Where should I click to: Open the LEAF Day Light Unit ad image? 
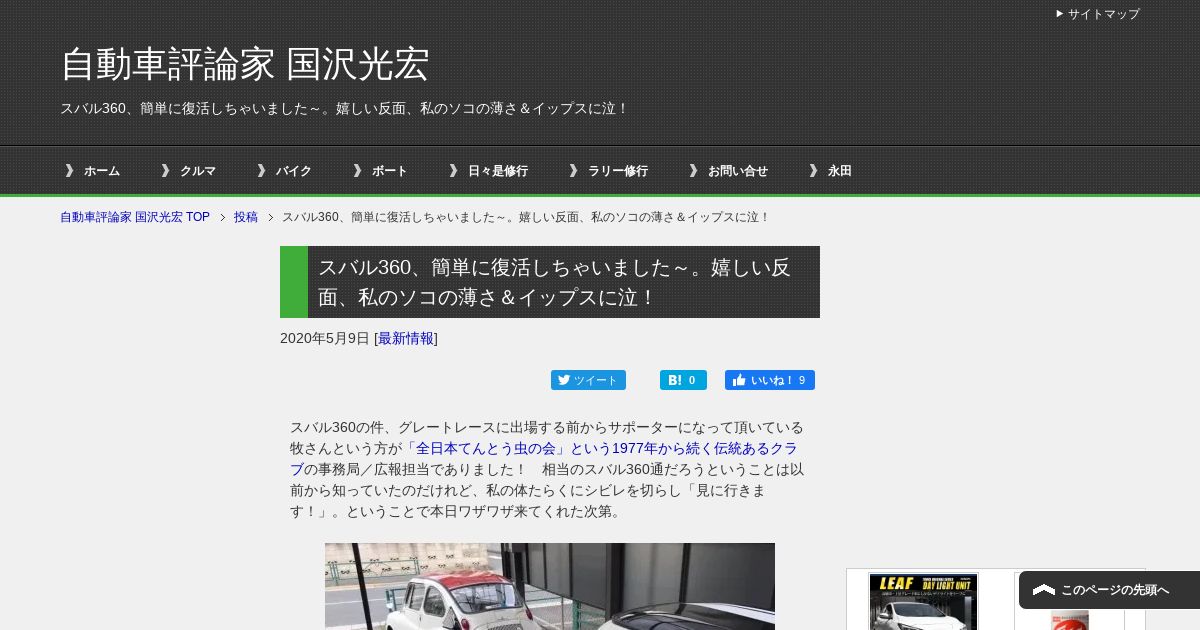[x=923, y=602]
